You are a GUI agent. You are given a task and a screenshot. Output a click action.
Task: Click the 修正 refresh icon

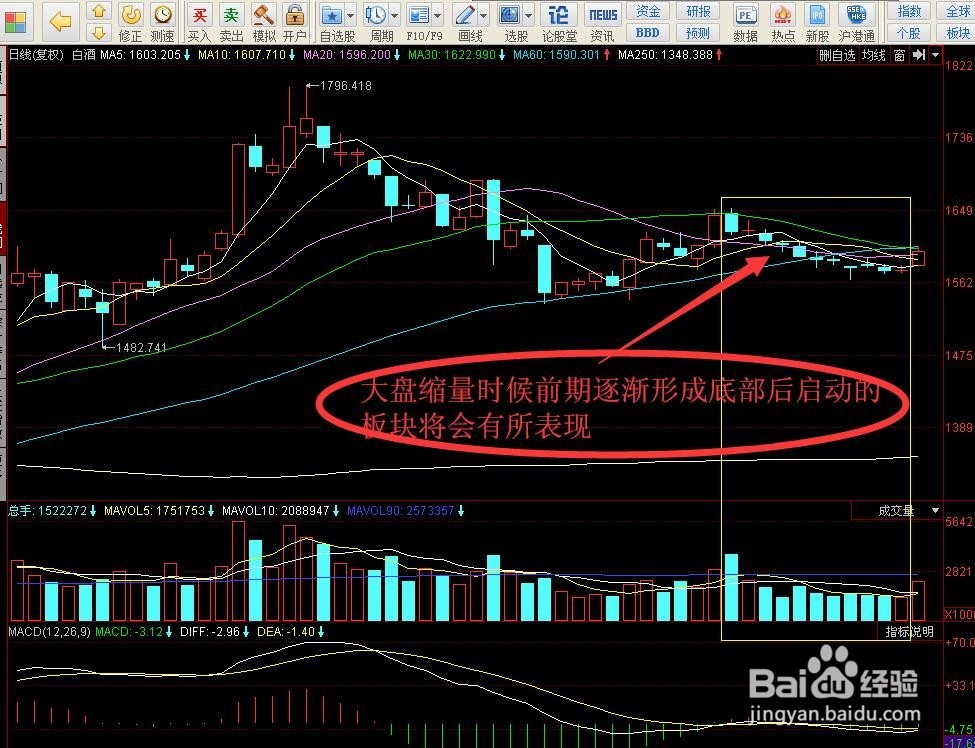click(x=131, y=14)
